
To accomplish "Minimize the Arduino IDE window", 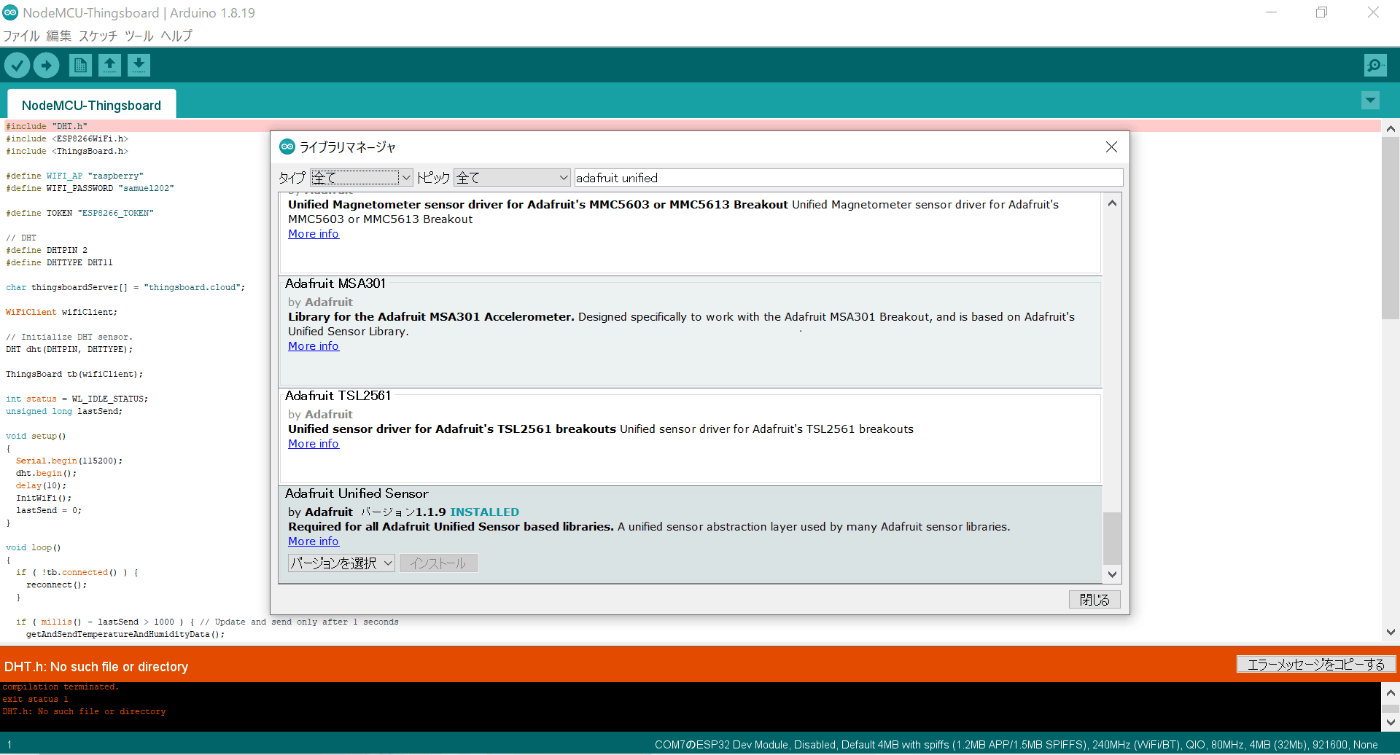I will (1271, 12).
